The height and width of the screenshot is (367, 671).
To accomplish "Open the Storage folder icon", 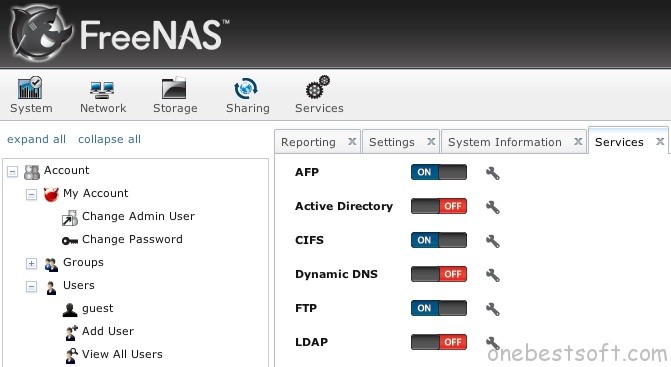I will (x=174, y=89).
